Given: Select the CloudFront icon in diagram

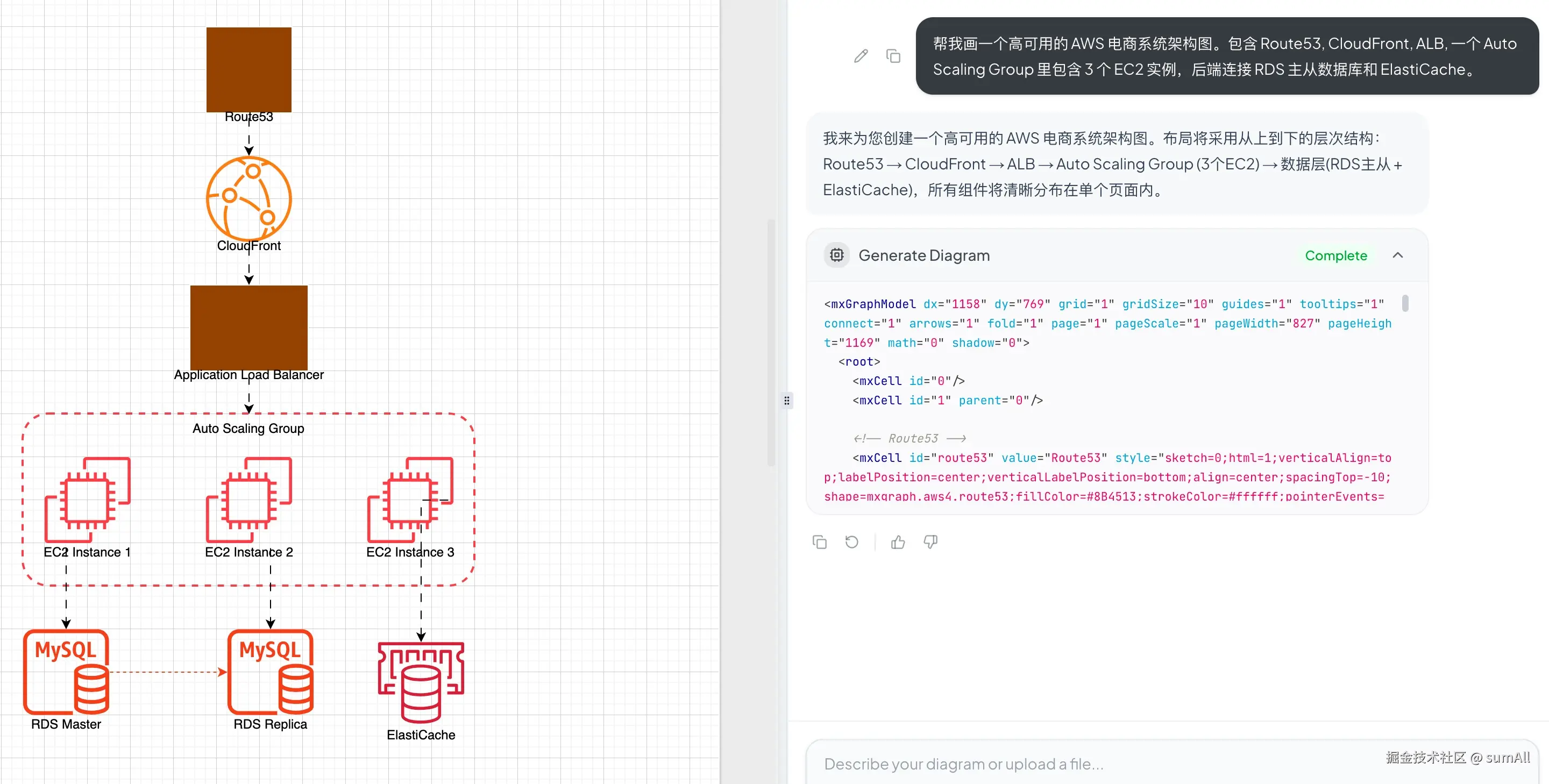Looking at the screenshot, I should point(248,198).
